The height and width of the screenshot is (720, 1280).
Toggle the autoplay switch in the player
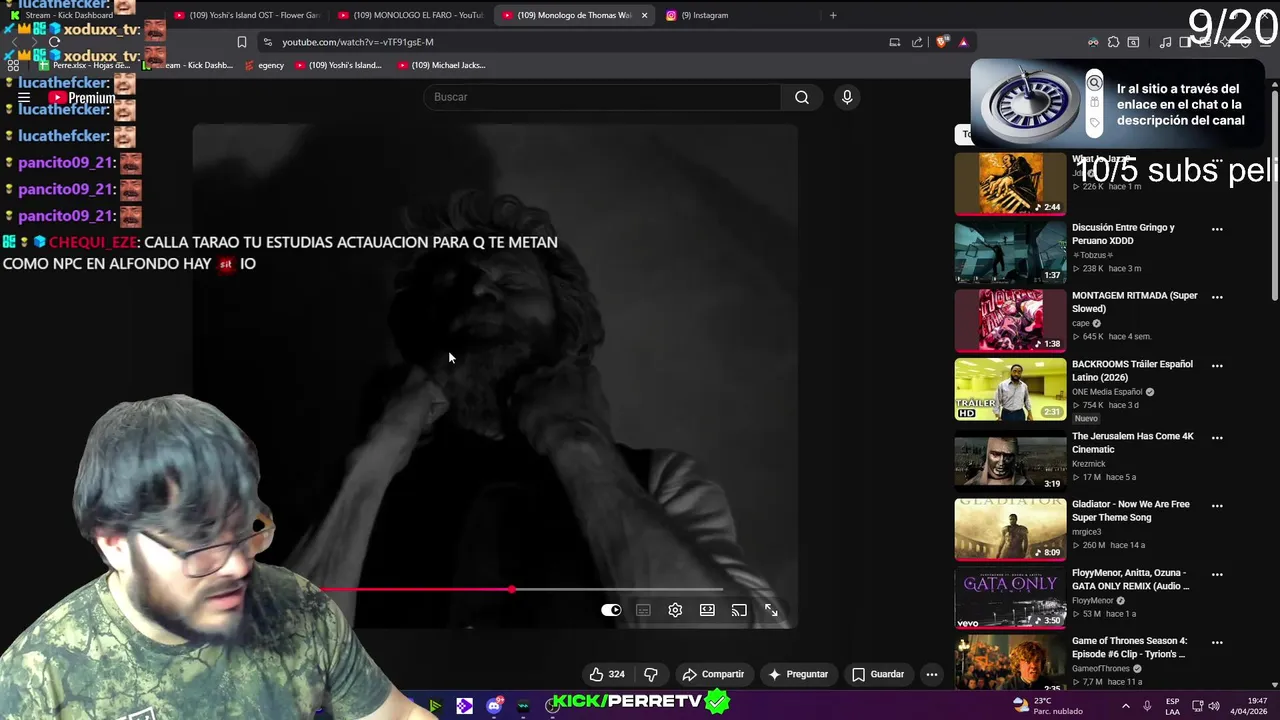[610, 610]
